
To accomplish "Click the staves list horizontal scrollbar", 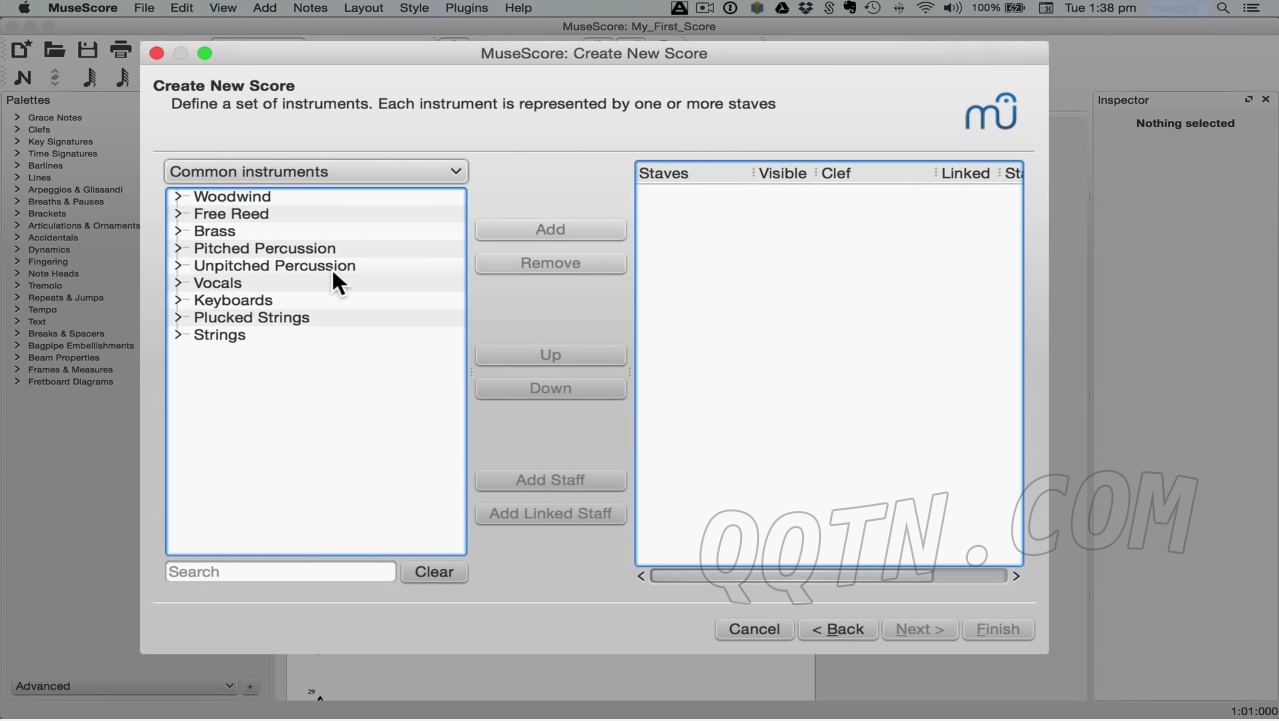I will [828, 576].
